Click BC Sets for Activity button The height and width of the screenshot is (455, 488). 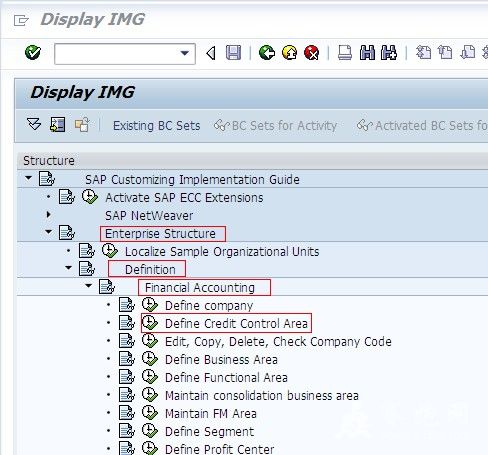275,126
